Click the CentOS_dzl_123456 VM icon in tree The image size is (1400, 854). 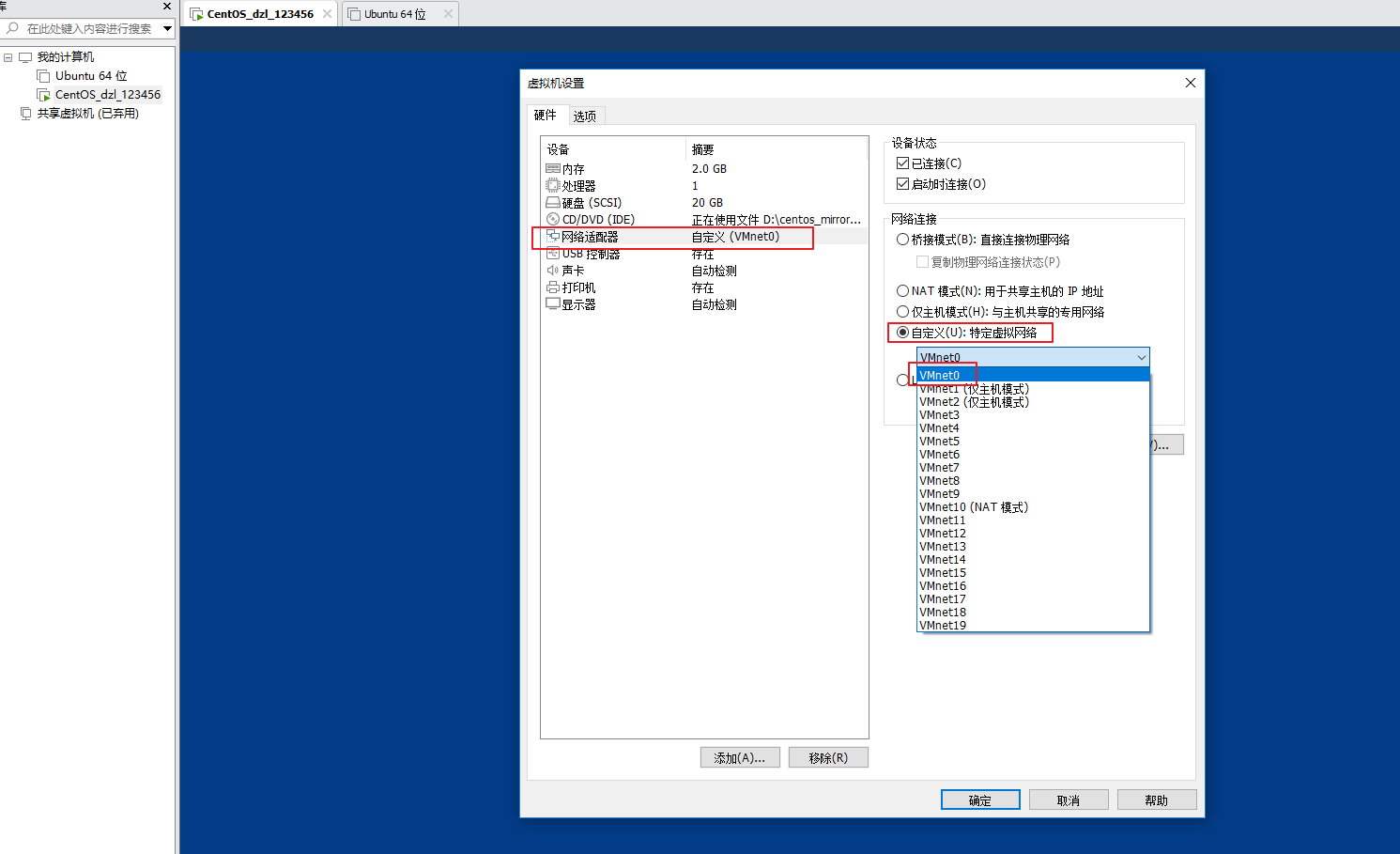tap(43, 95)
